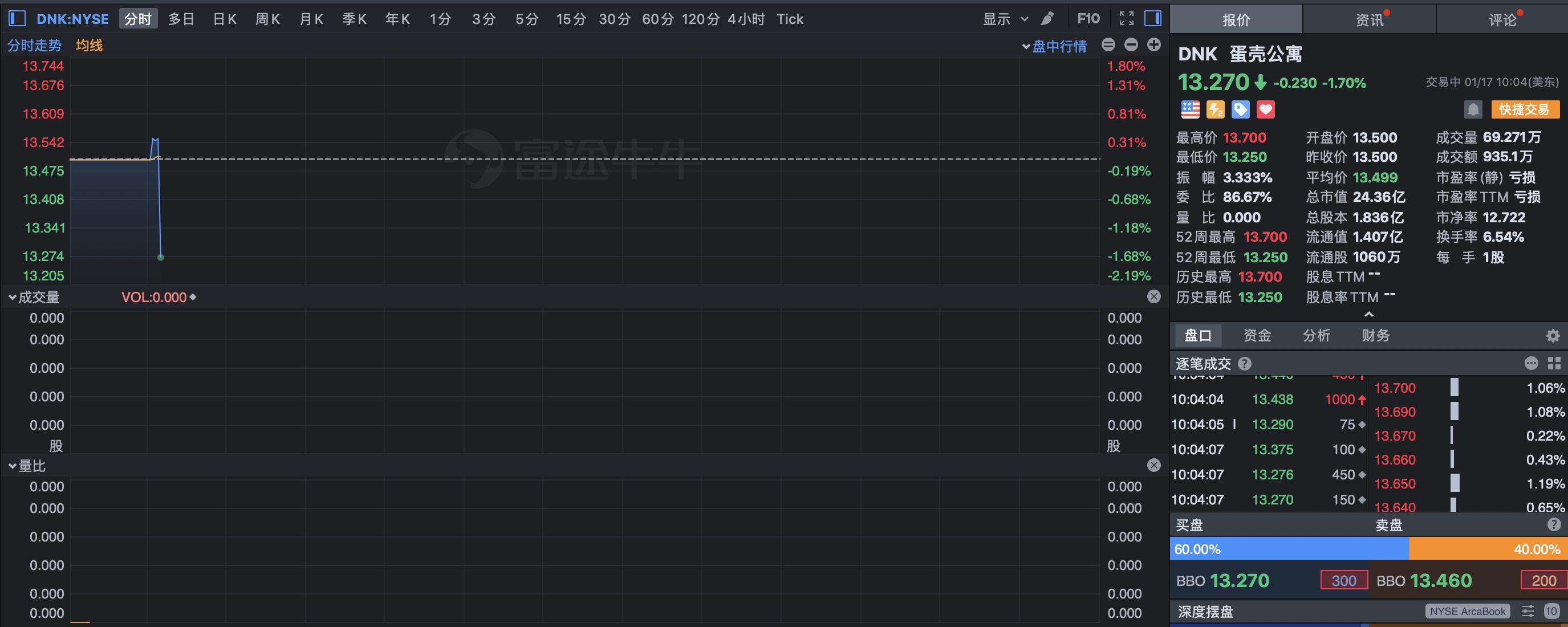Image resolution: width=1568 pixels, height=627 pixels.
Task: Zoom in chart with plus icon
Action: coord(1154,44)
